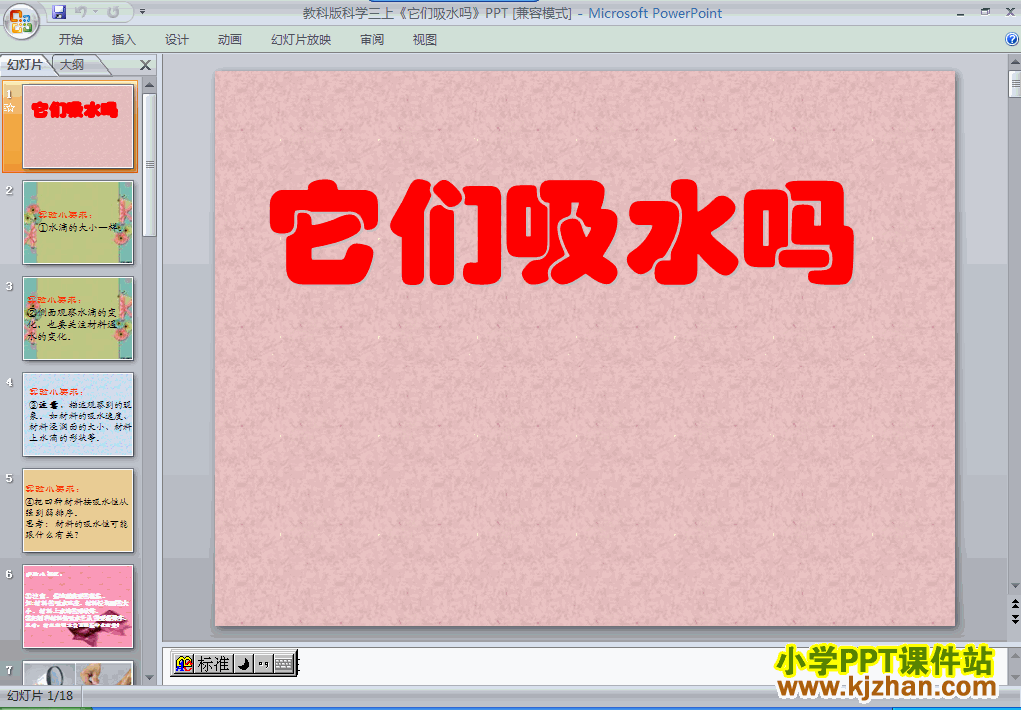Toggle the IME punctuation mode button
The height and width of the screenshot is (710, 1021).
pos(263,663)
